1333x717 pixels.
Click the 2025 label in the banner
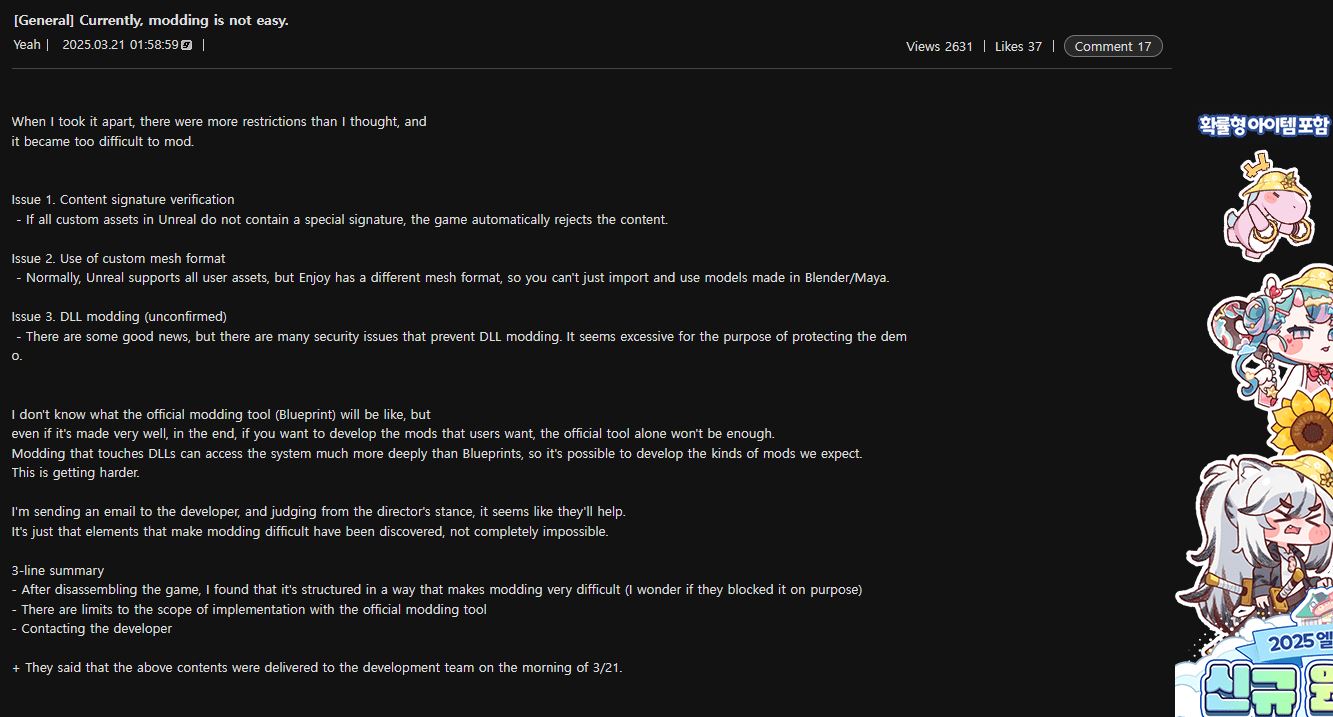[1288, 642]
